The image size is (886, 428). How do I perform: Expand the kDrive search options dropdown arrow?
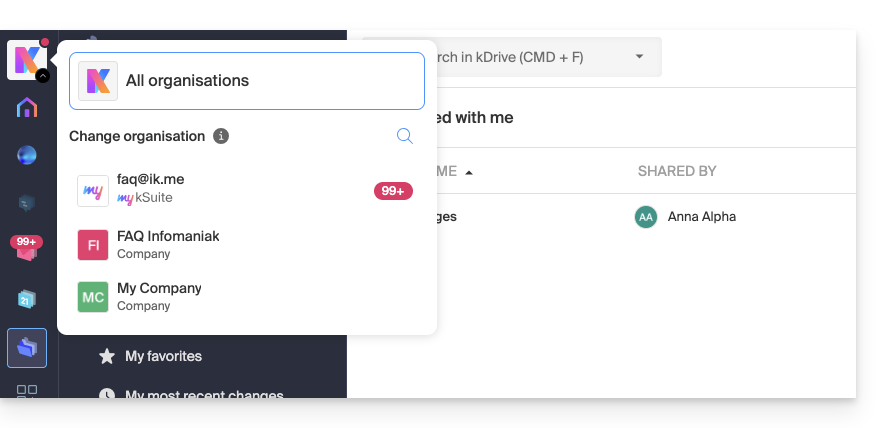pyautogui.click(x=640, y=57)
